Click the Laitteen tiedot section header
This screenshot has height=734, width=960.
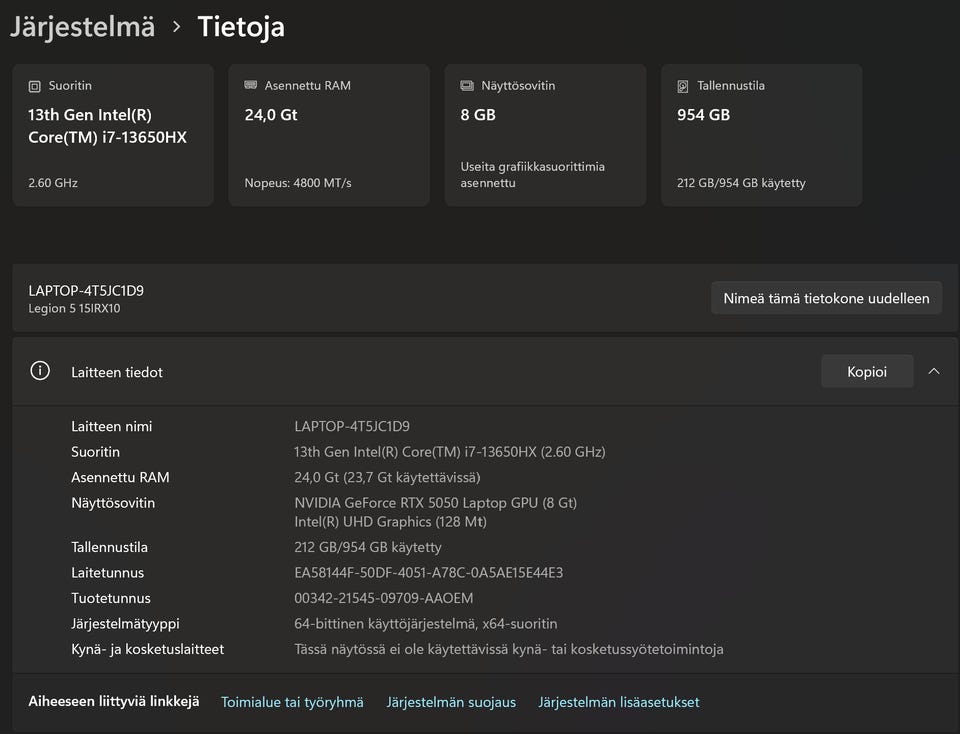pyautogui.click(x=485, y=371)
